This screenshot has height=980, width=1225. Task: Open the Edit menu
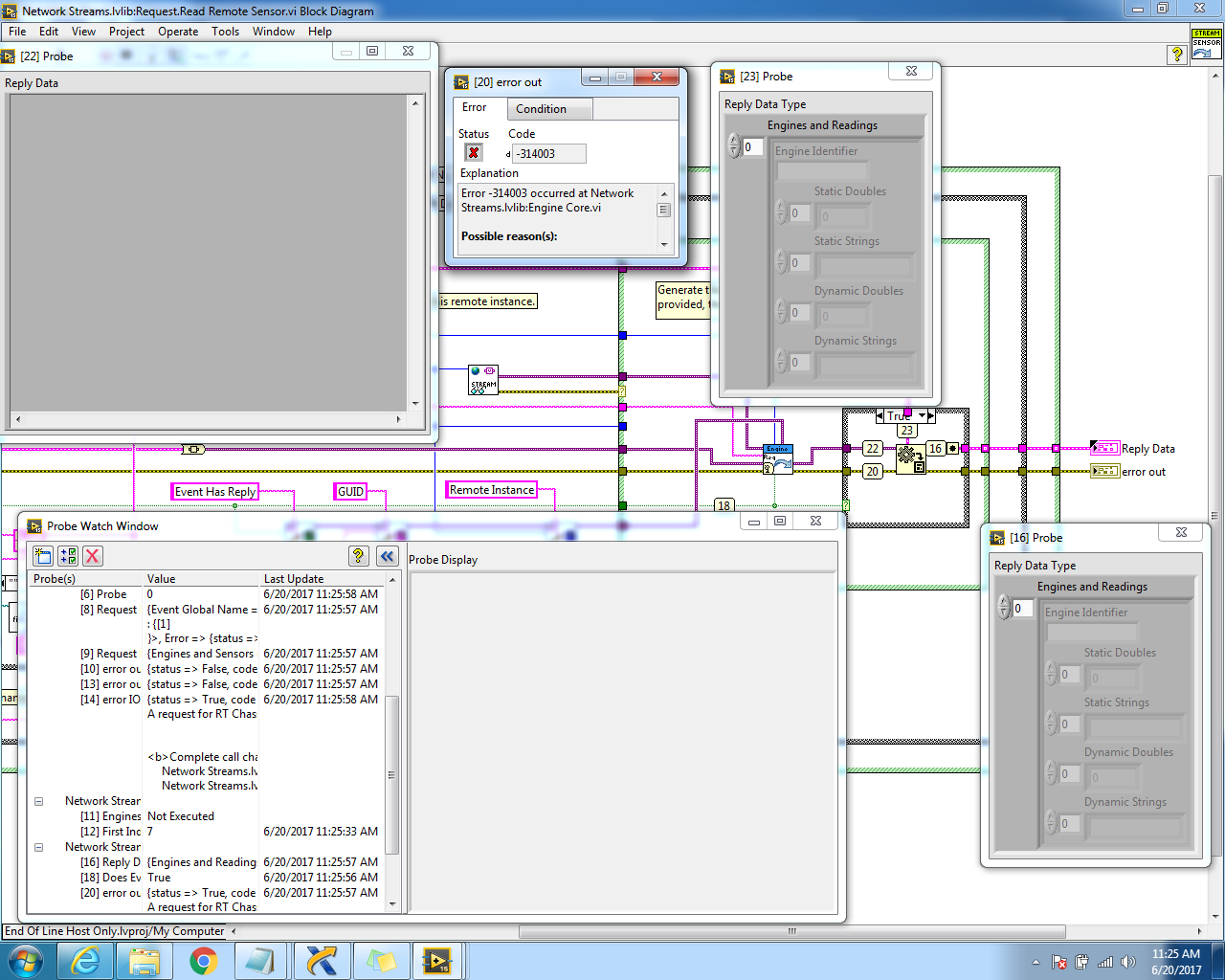(x=49, y=31)
